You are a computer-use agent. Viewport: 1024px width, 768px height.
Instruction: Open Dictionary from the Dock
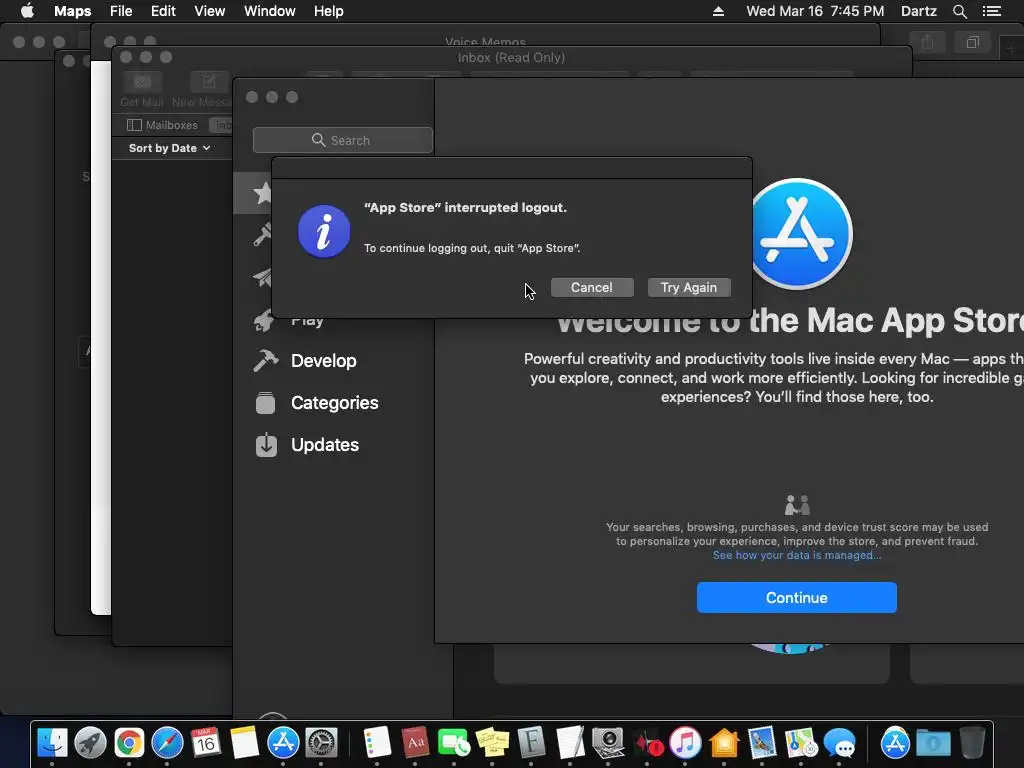click(x=415, y=743)
